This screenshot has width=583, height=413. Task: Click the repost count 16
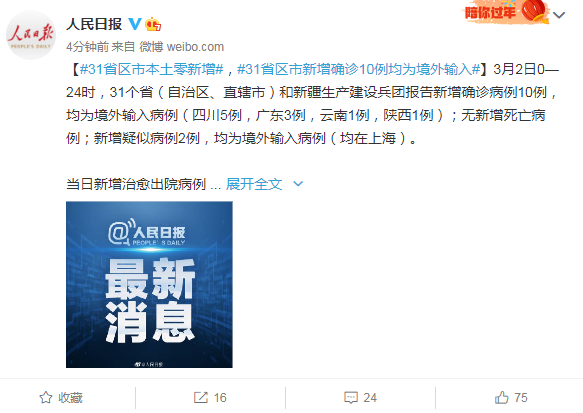220,398
